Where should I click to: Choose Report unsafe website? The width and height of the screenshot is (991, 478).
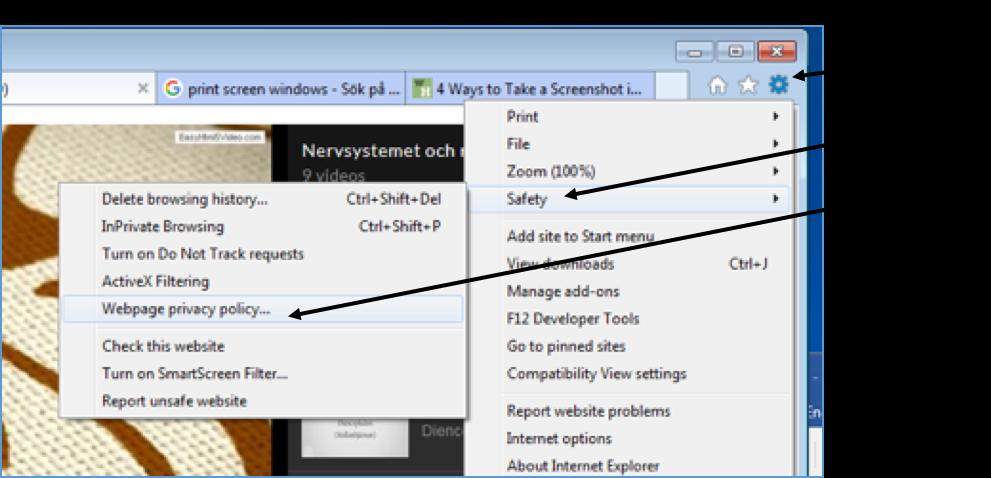point(263,401)
